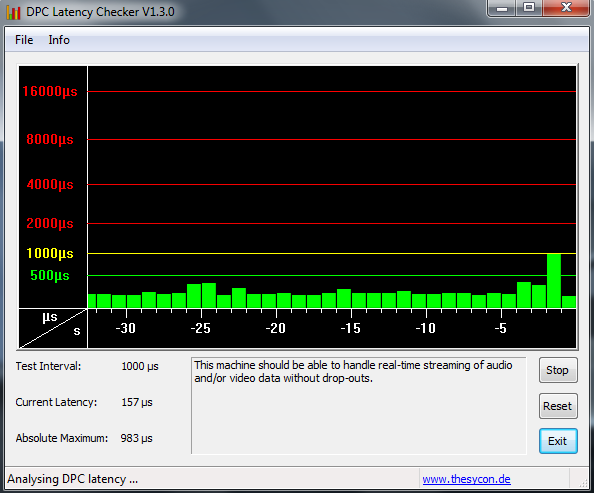Select the -25 second timeline marker
Screen dimensions: 594x493
[x=200, y=328]
